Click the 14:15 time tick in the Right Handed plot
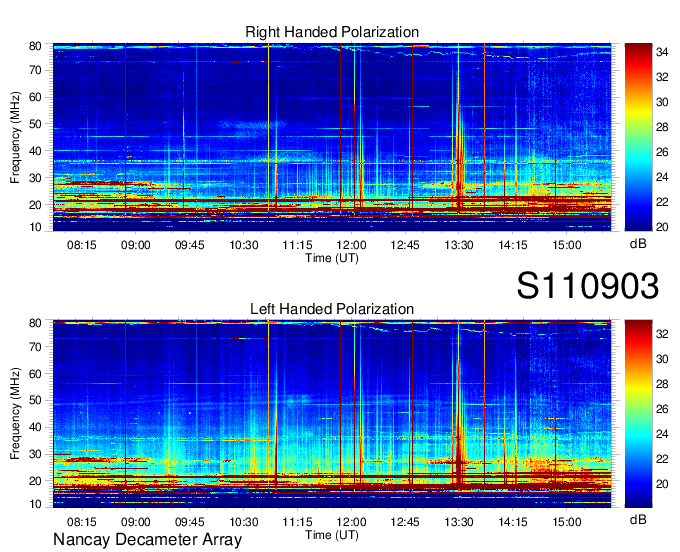The width and height of the screenshot is (680, 552). [513, 245]
